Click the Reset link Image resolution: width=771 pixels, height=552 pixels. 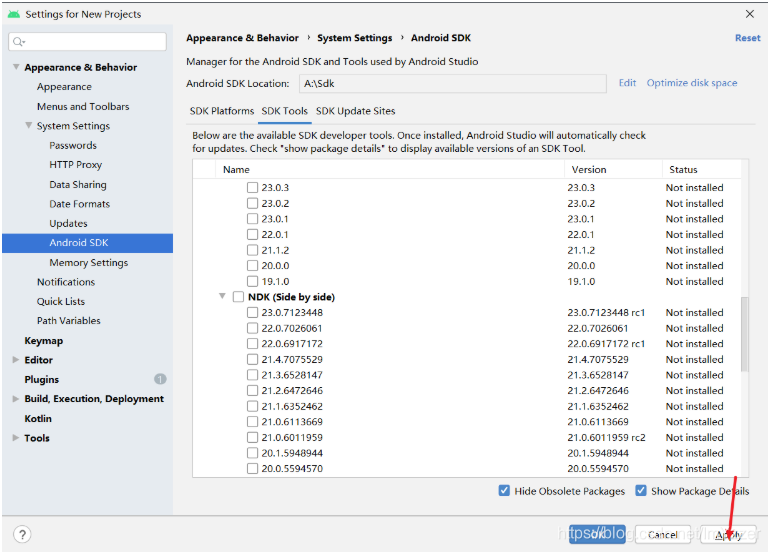coord(747,38)
